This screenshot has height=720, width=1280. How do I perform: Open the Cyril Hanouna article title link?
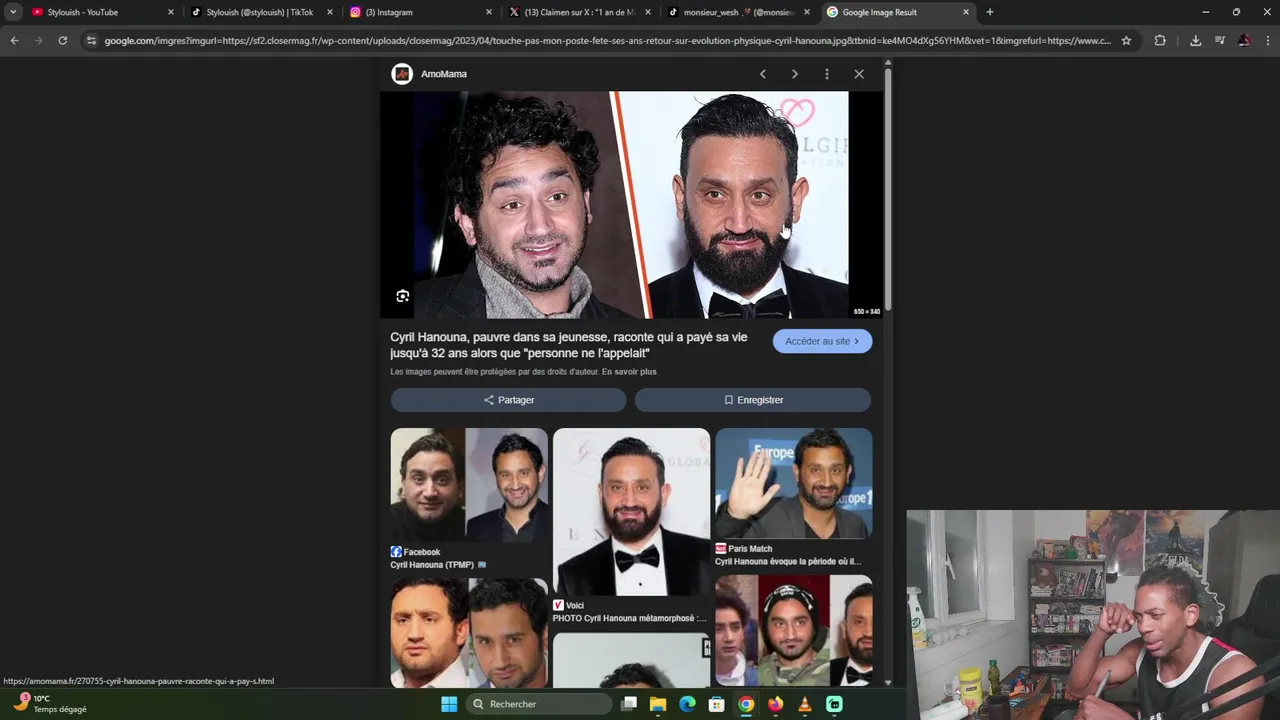point(569,345)
